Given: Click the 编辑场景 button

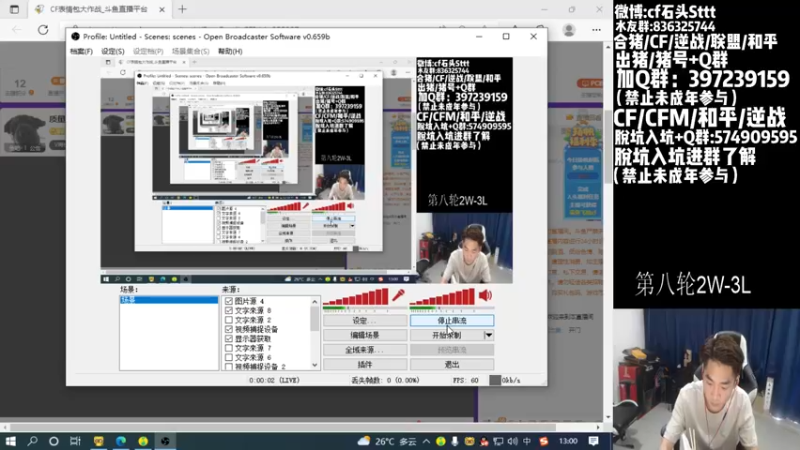Looking at the screenshot, I should coord(365,335).
